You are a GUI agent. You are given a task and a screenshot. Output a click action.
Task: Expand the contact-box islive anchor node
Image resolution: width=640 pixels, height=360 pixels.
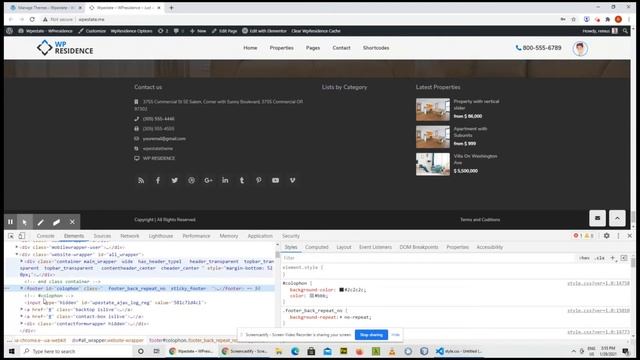(22, 316)
